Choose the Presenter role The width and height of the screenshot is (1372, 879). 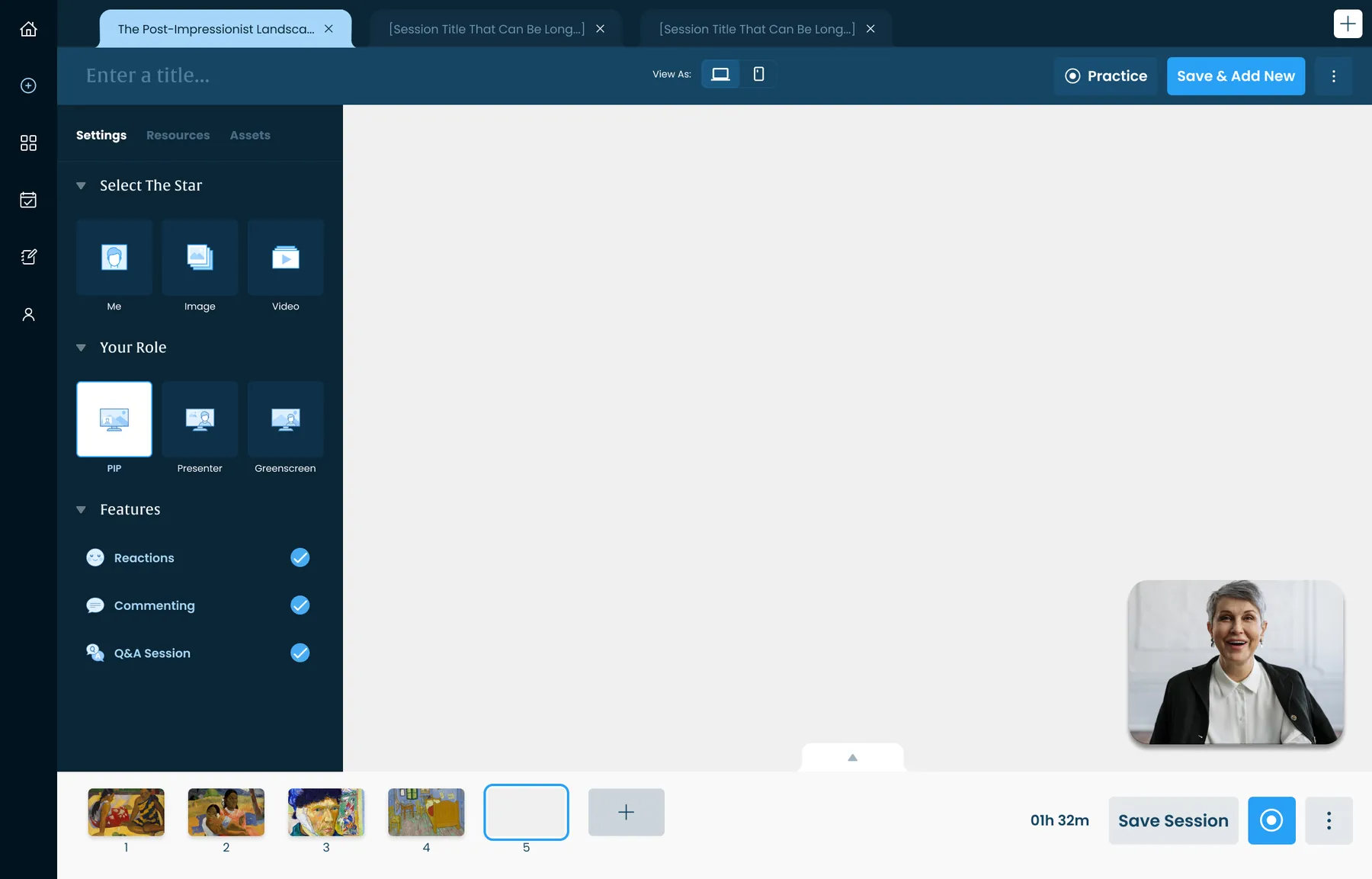(200, 419)
